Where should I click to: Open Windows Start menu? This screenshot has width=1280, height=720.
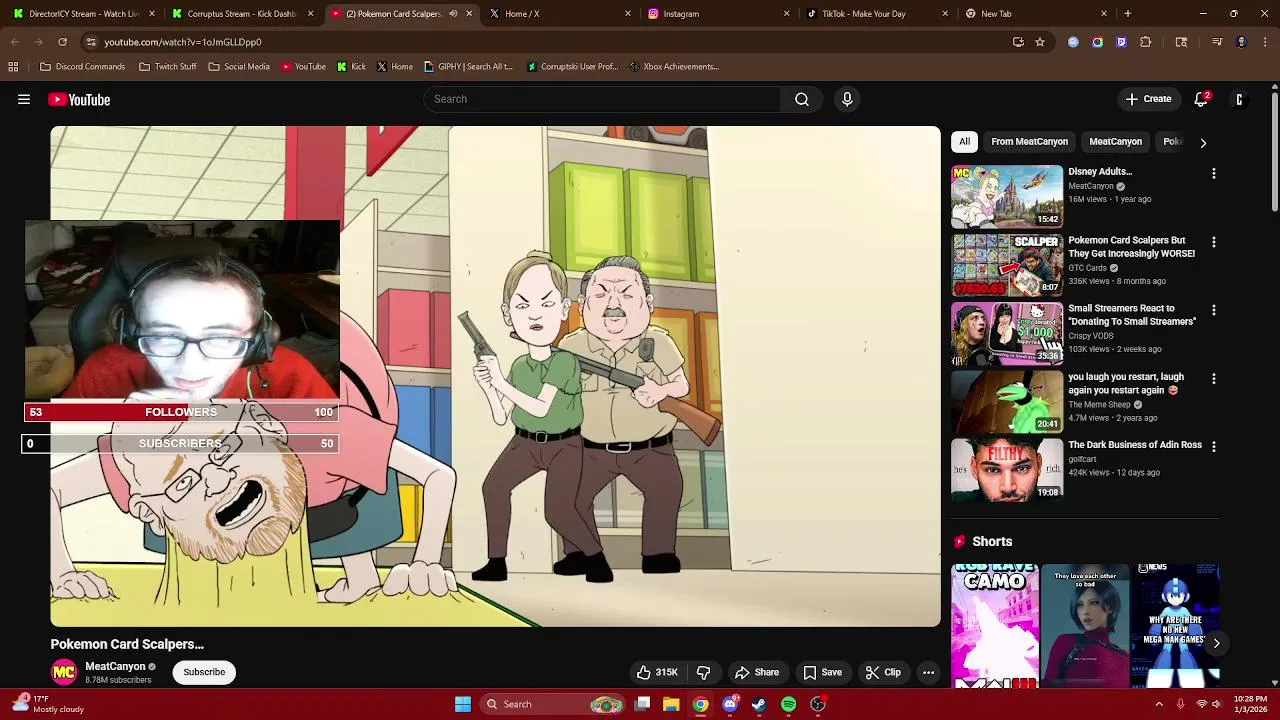[x=463, y=704]
